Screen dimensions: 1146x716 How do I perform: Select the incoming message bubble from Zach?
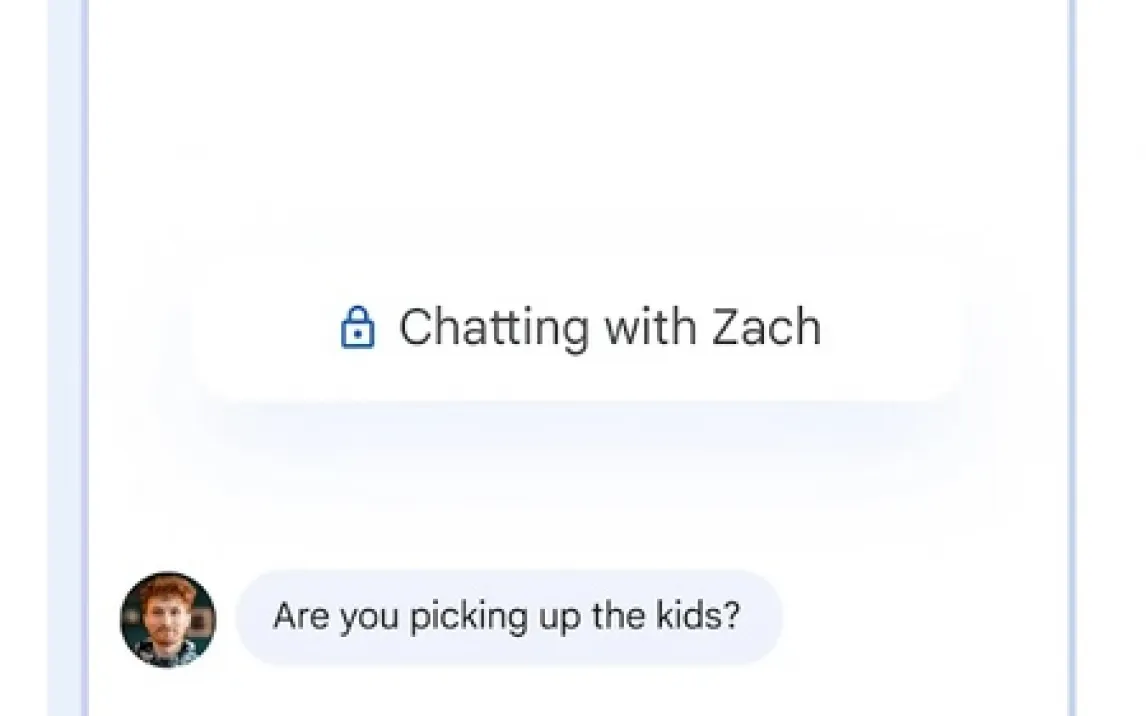(507, 616)
